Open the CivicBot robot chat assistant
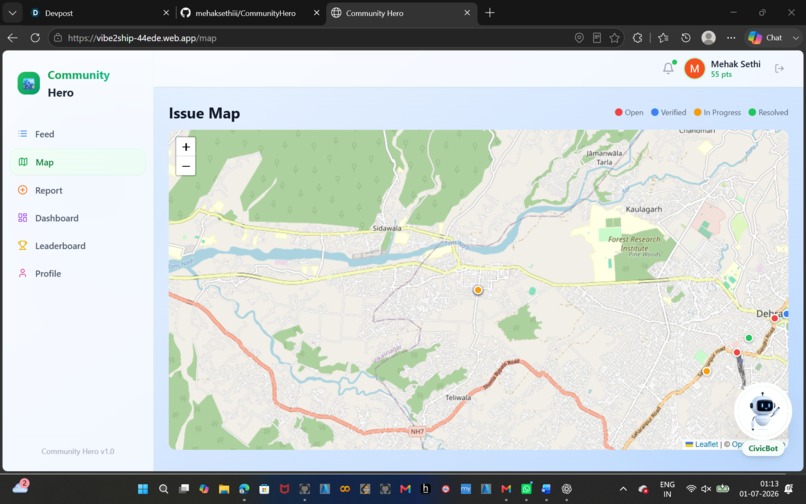The height and width of the screenshot is (504, 806). pos(763,412)
